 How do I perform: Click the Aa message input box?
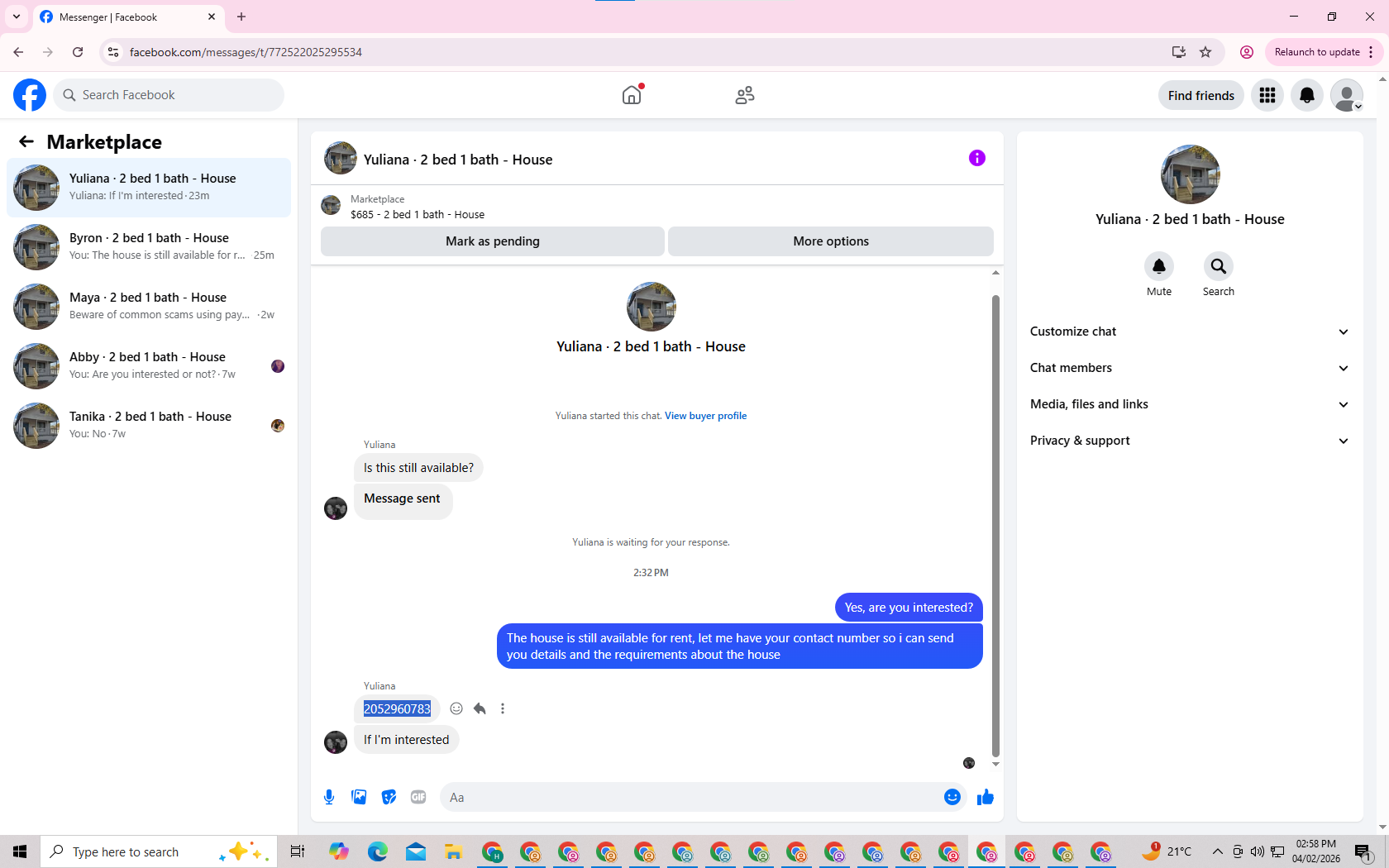coord(691,797)
